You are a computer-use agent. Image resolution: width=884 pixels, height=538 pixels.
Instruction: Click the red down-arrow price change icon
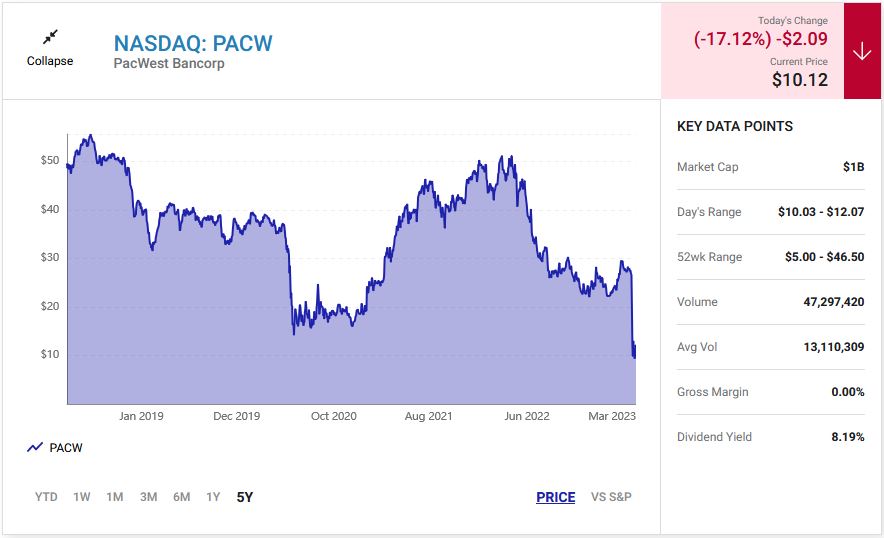coord(862,52)
